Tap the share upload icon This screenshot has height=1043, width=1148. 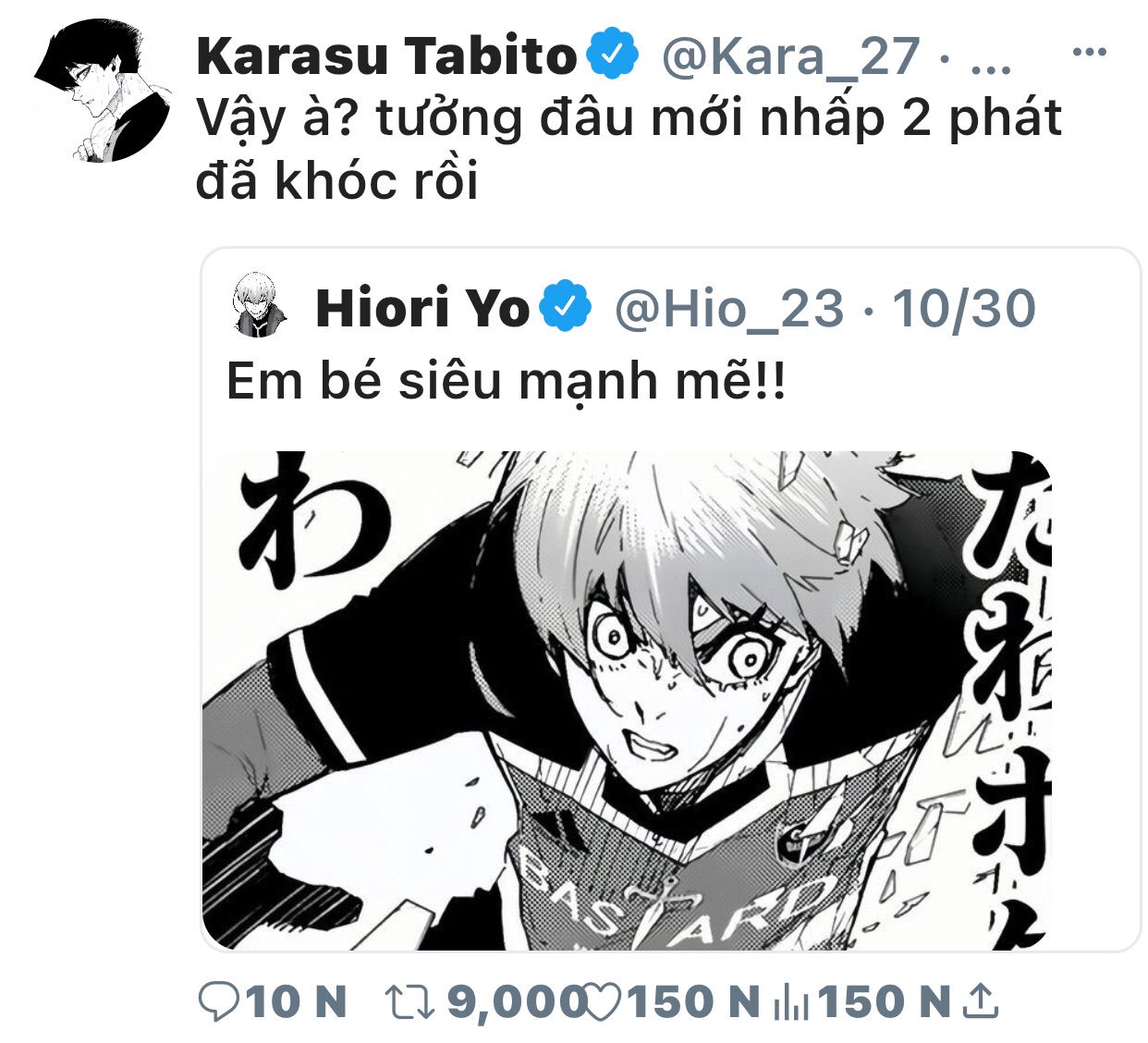pyautogui.click(x=980, y=1001)
